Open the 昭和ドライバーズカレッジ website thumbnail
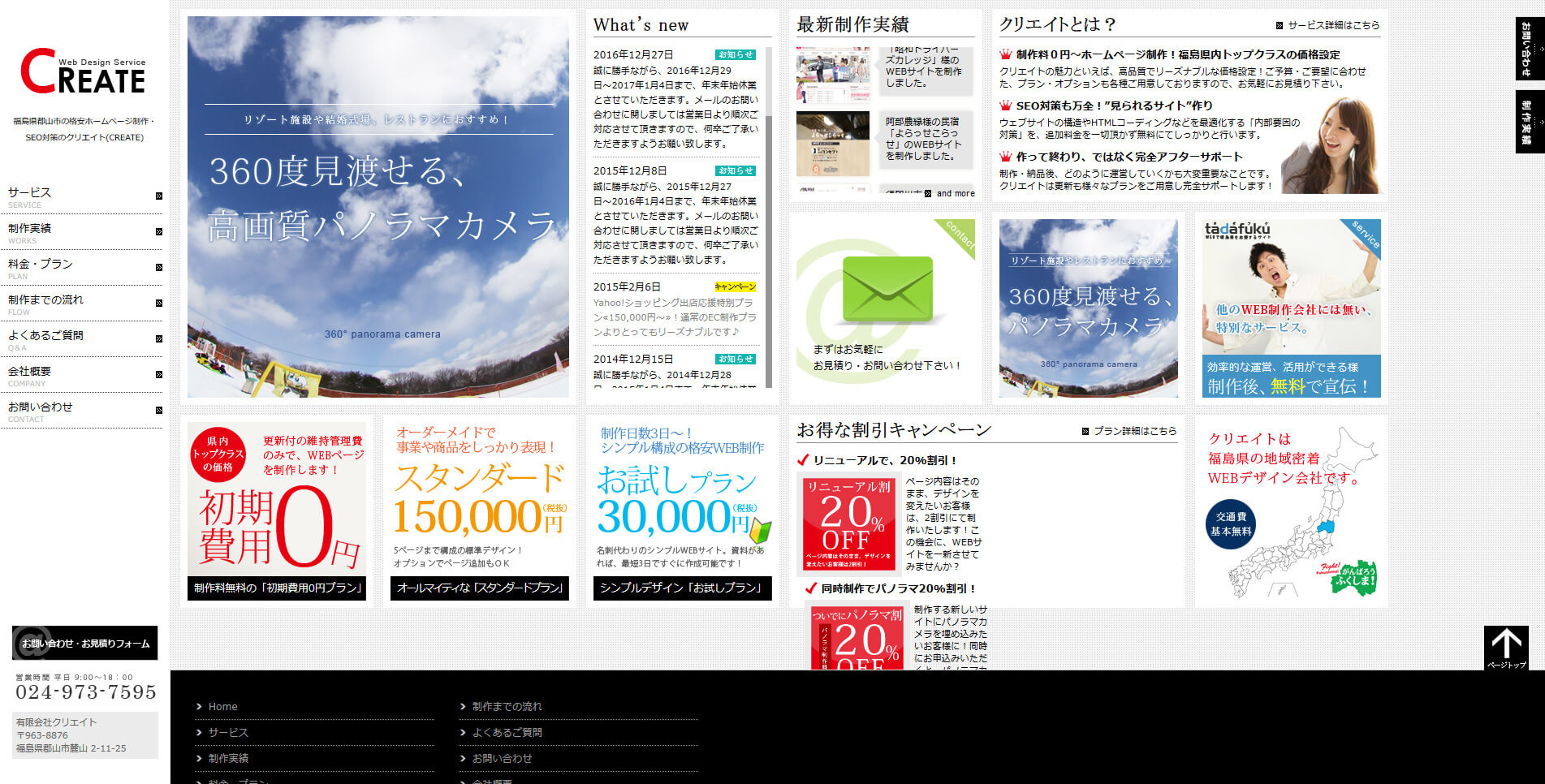The image size is (1545, 784). pyautogui.click(x=833, y=75)
